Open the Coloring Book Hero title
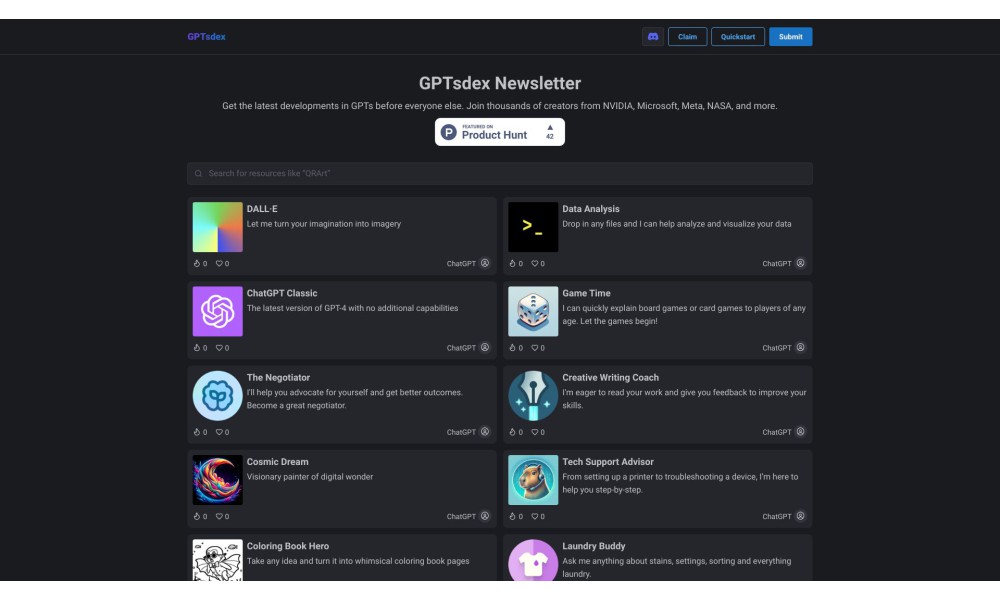The image size is (1000, 600). click(x=288, y=546)
